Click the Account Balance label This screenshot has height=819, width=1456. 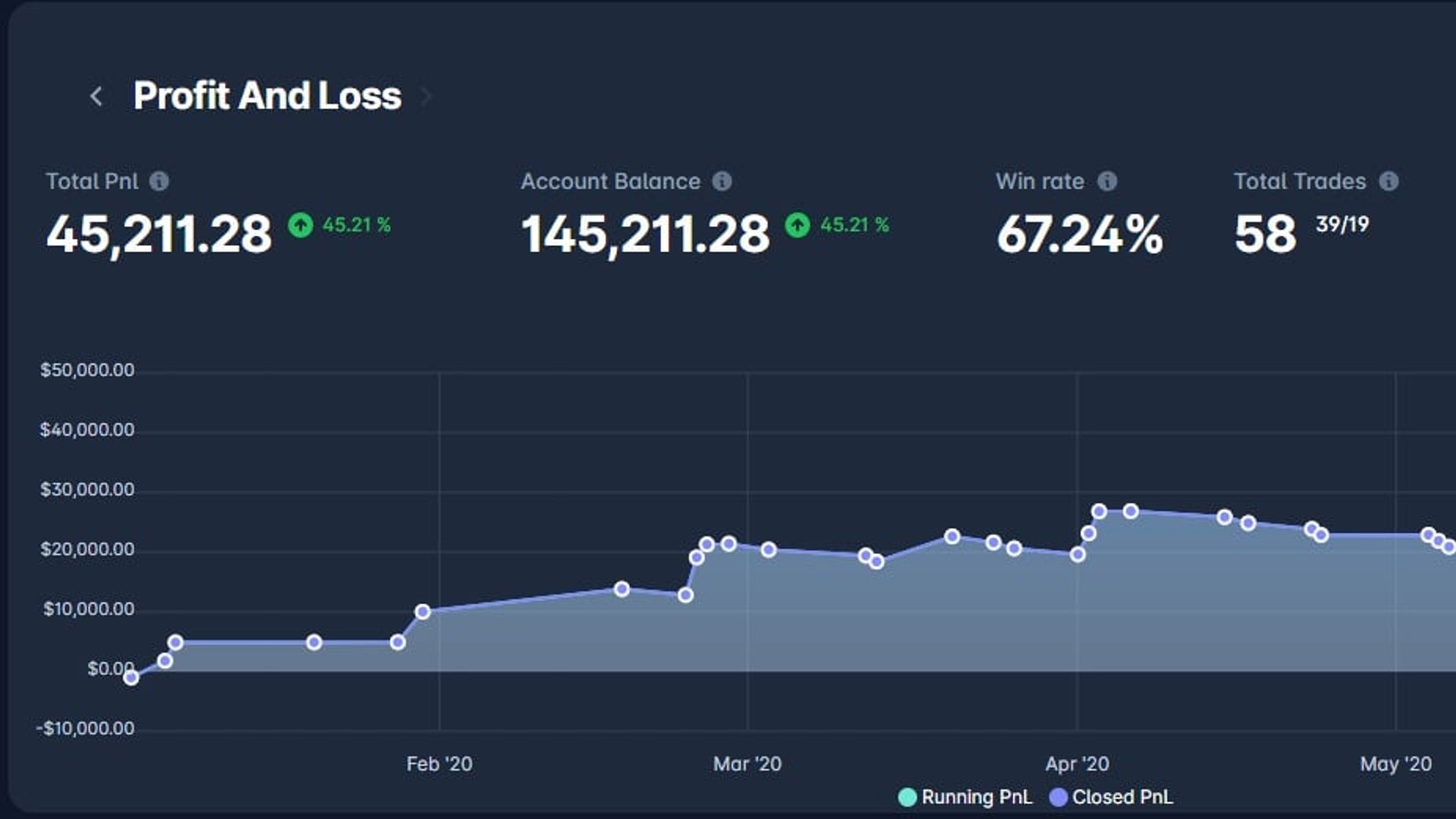click(611, 181)
